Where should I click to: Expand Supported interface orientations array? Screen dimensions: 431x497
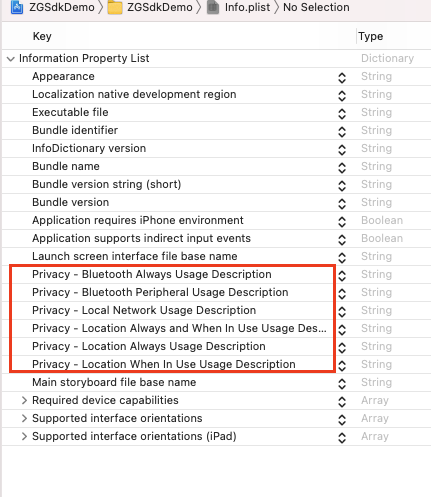(24, 418)
